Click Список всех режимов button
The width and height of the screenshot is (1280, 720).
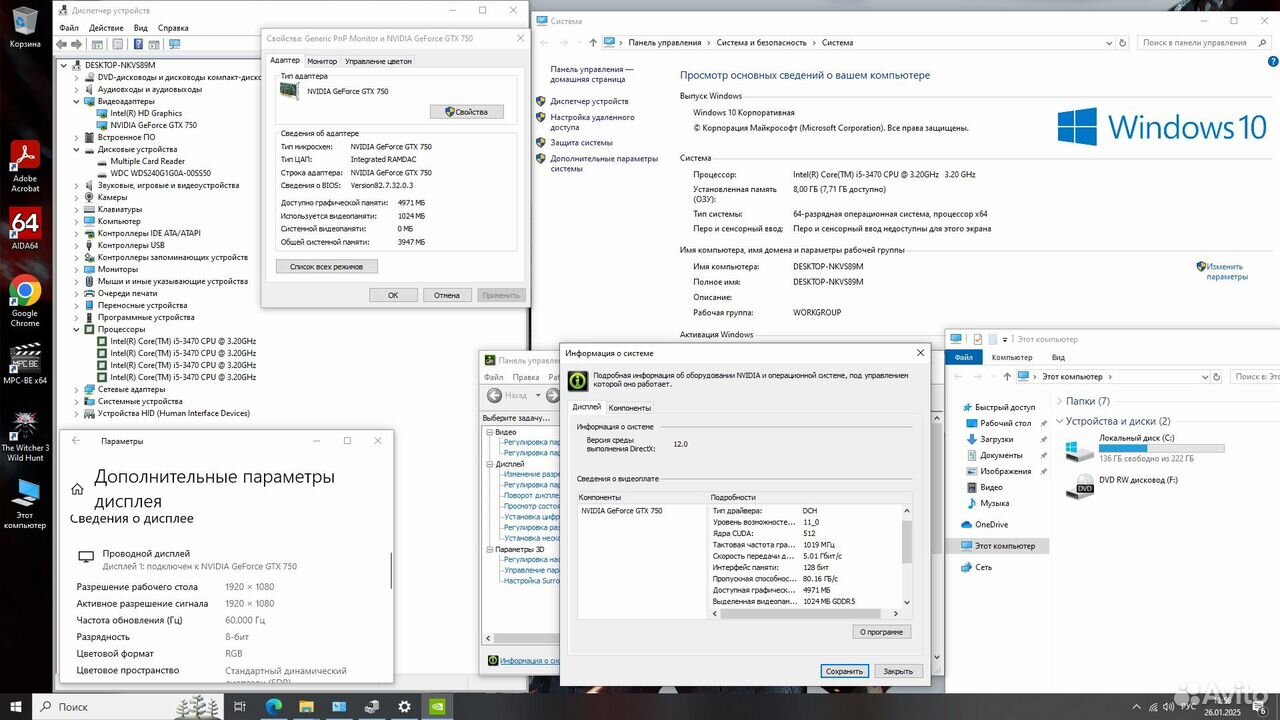(327, 267)
